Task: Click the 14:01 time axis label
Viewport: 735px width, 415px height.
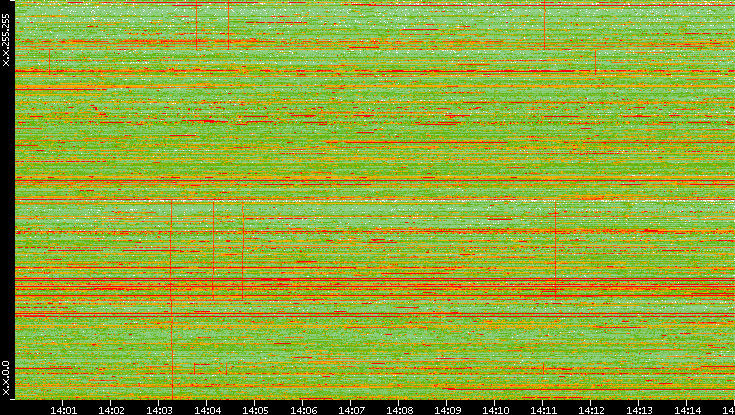Action: (x=63, y=410)
